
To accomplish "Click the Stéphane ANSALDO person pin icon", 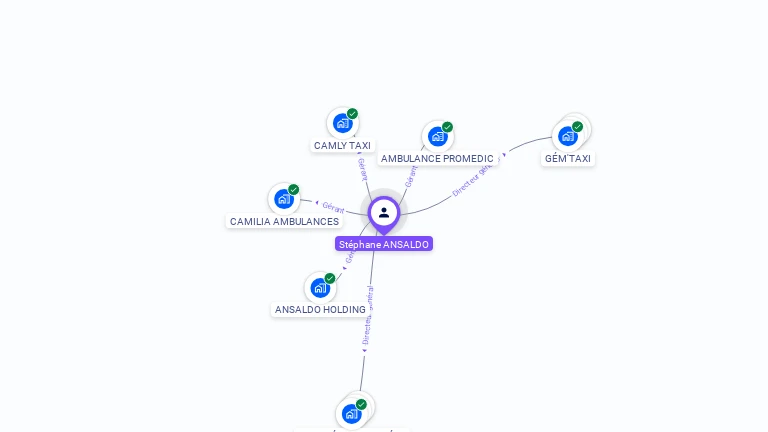I will pyautogui.click(x=384, y=214).
